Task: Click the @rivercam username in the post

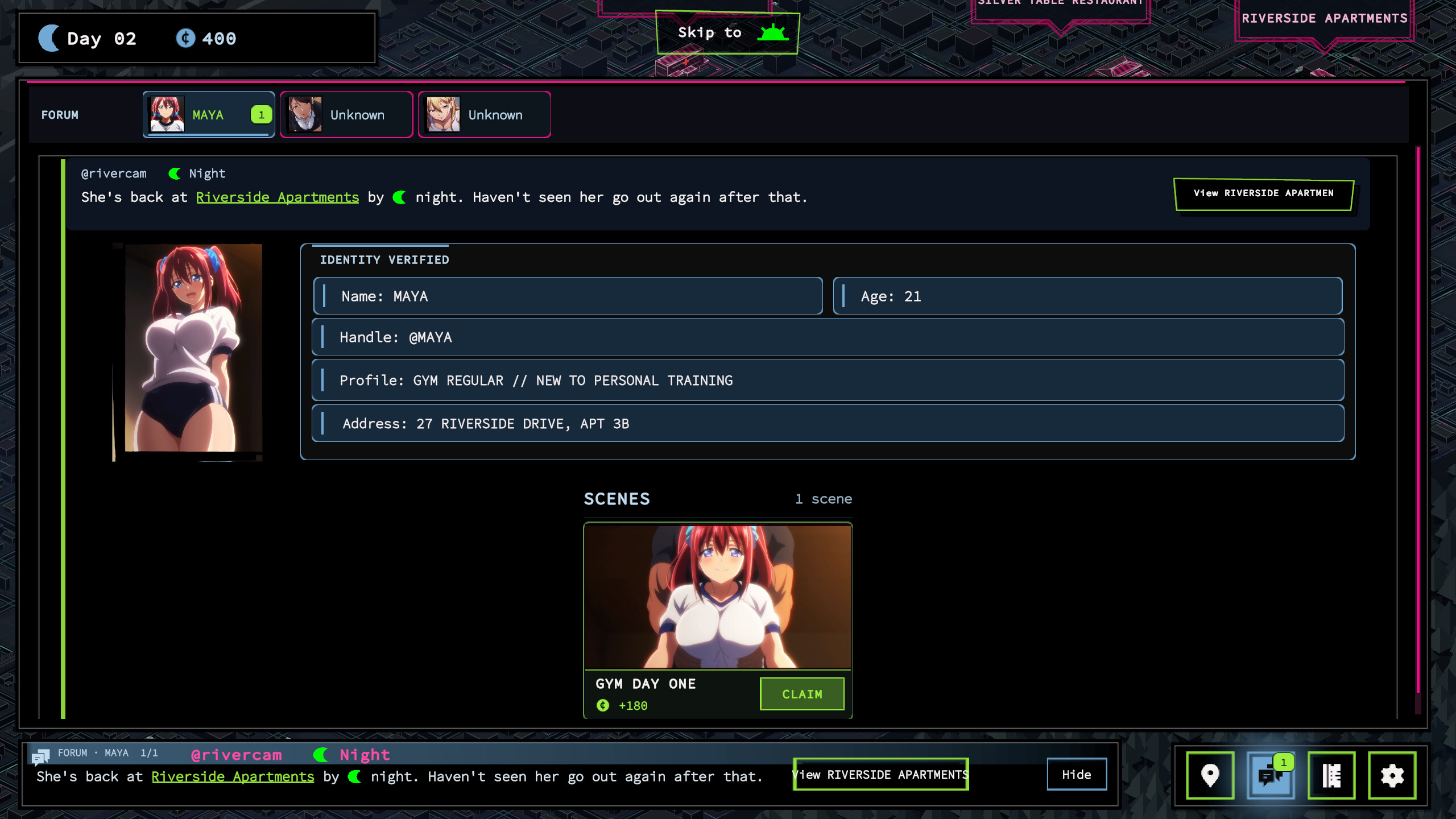Action: [114, 173]
